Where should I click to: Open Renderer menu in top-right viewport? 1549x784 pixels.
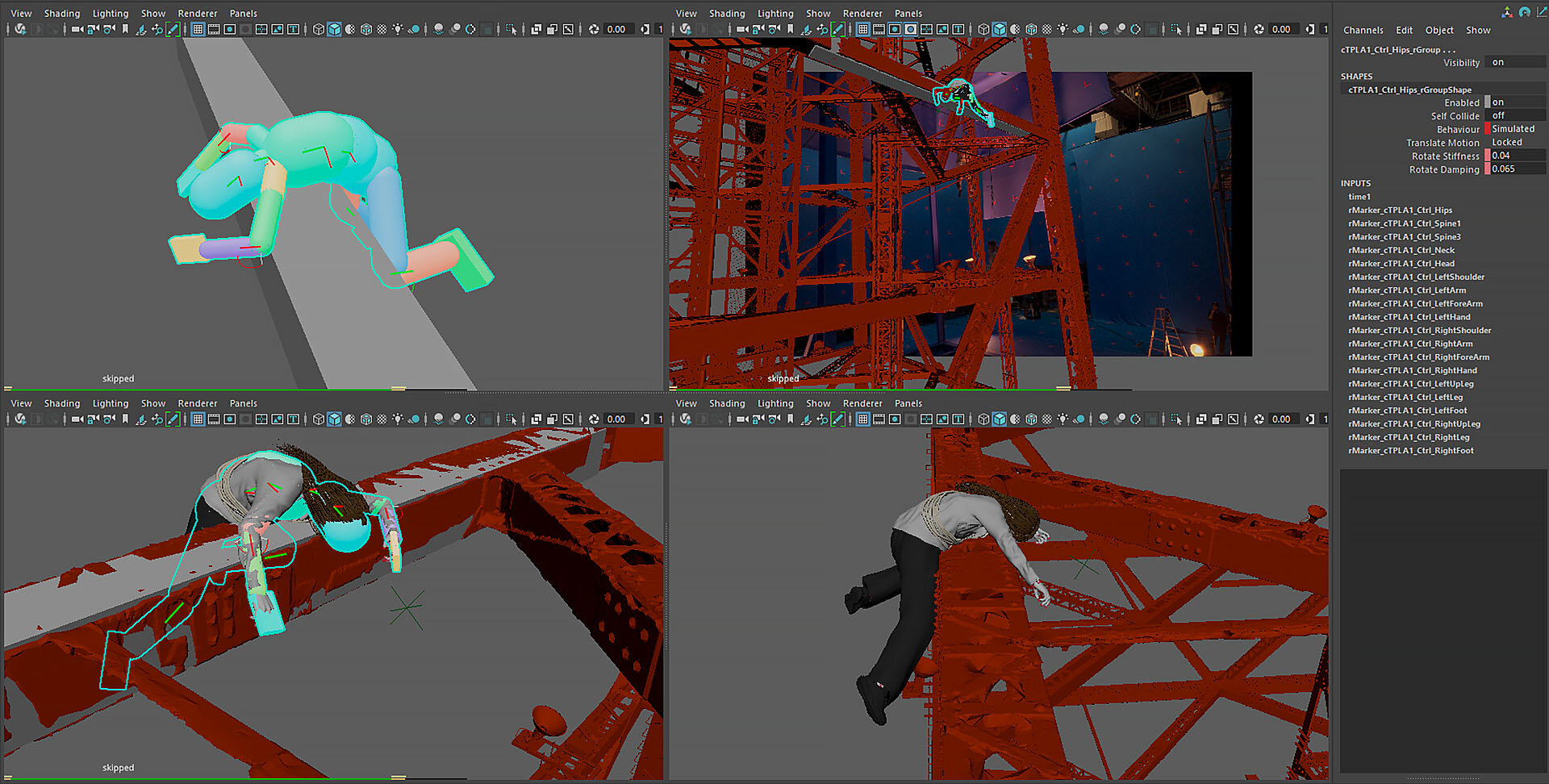pyautogui.click(x=862, y=13)
